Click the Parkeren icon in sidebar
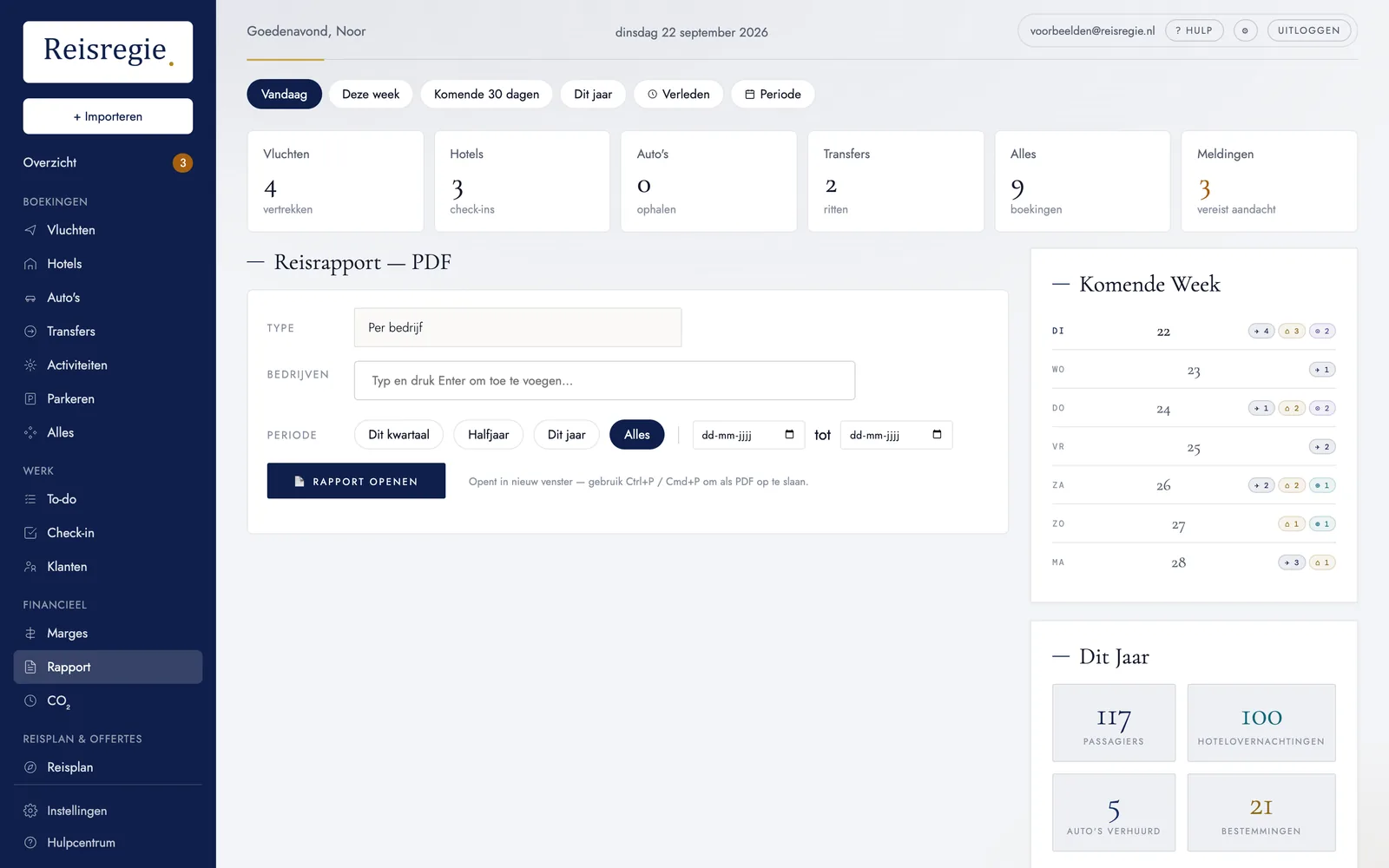Screen dimensions: 1389x868 tap(30, 399)
